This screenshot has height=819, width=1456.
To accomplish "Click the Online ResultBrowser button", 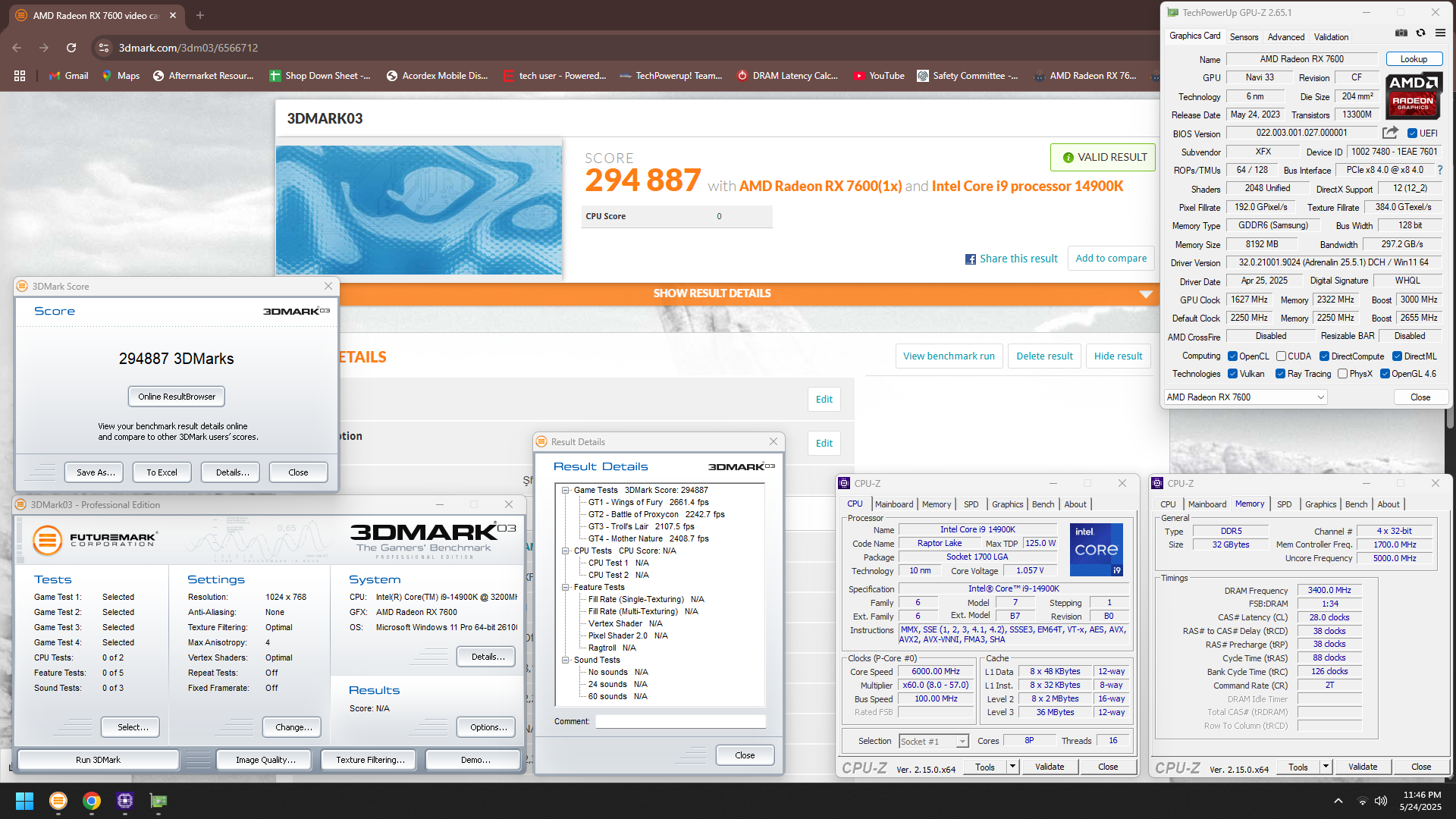I will (x=176, y=397).
